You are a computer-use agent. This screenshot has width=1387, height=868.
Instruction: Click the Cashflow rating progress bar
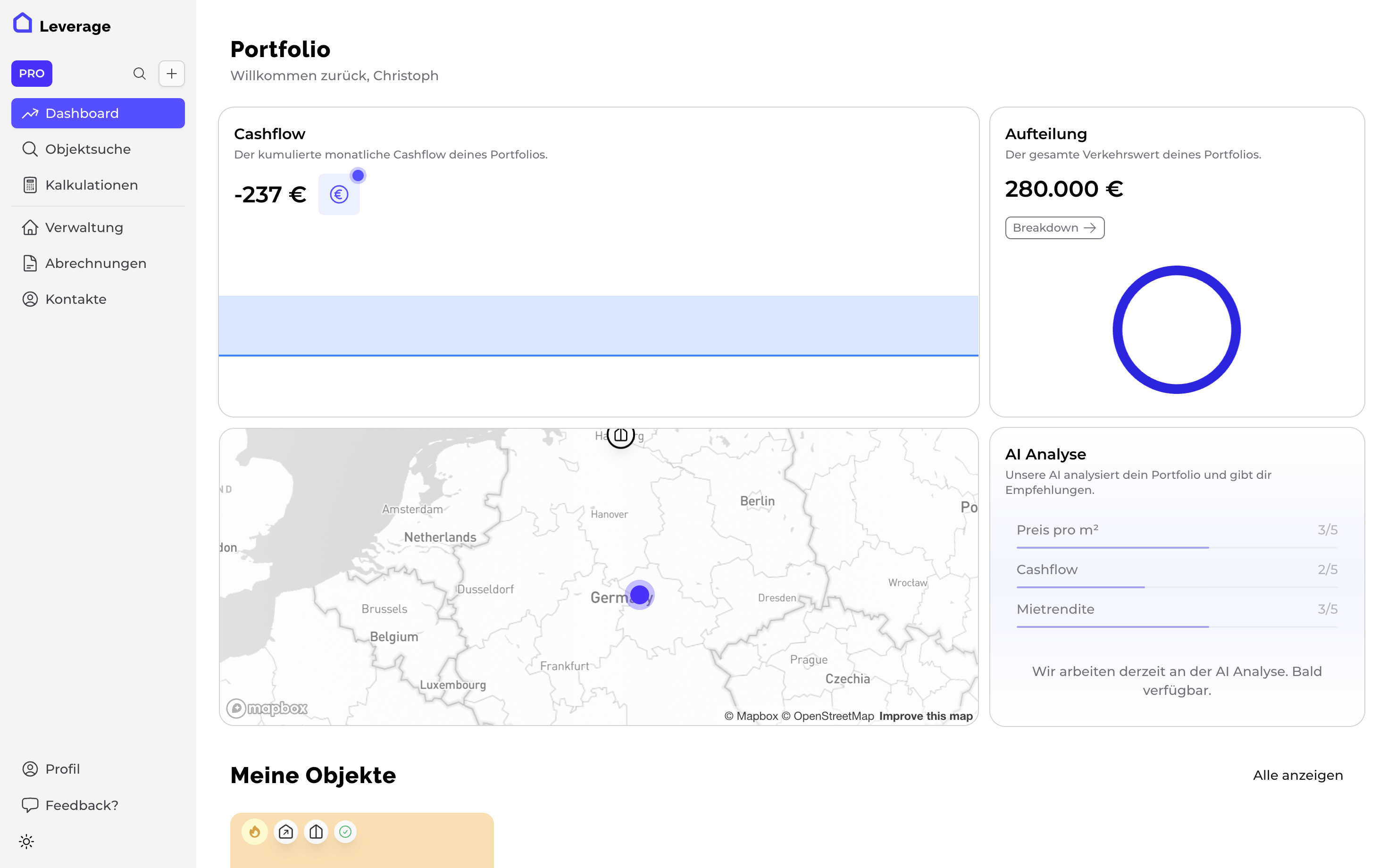coord(1176,587)
